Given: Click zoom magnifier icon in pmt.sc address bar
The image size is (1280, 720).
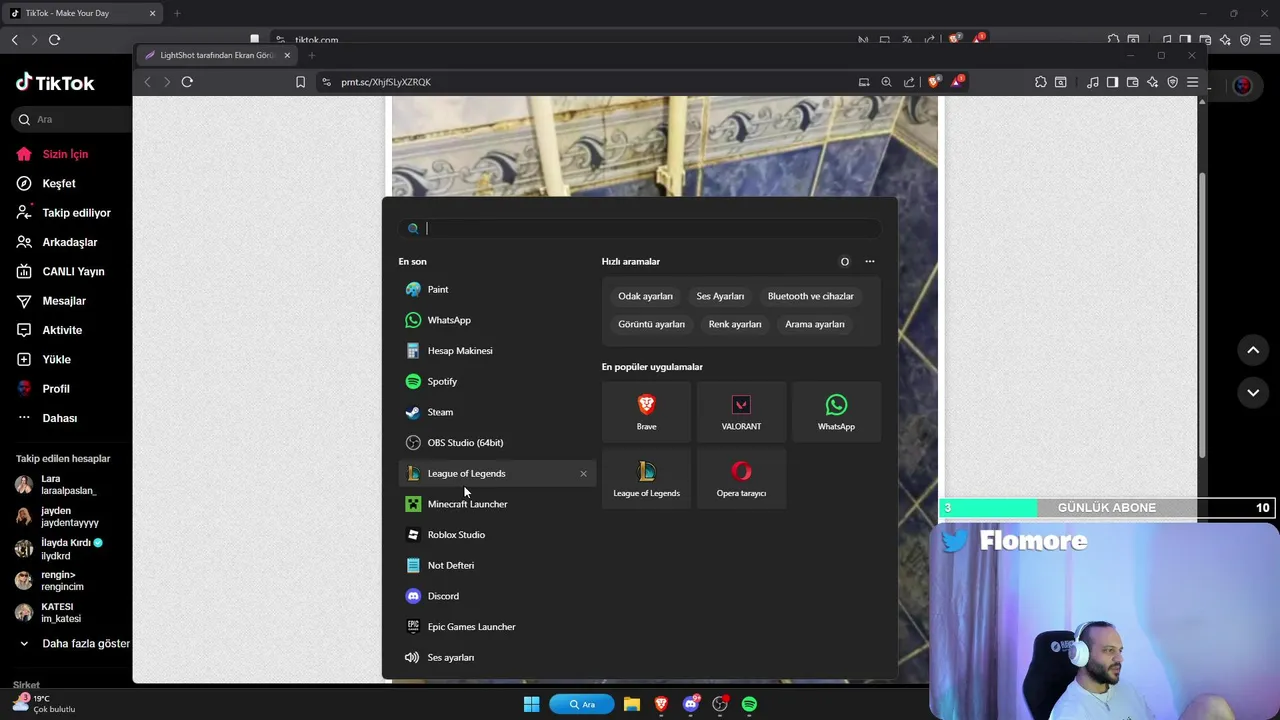Looking at the screenshot, I should tap(886, 82).
